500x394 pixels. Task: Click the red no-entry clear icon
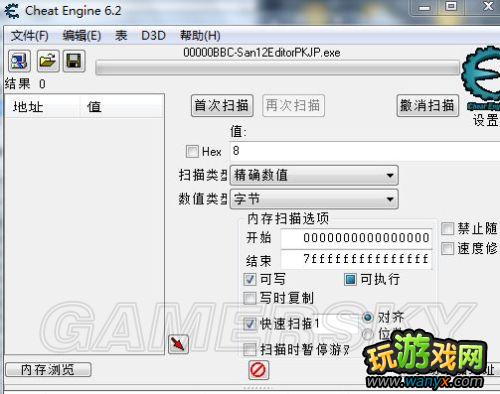[258, 370]
